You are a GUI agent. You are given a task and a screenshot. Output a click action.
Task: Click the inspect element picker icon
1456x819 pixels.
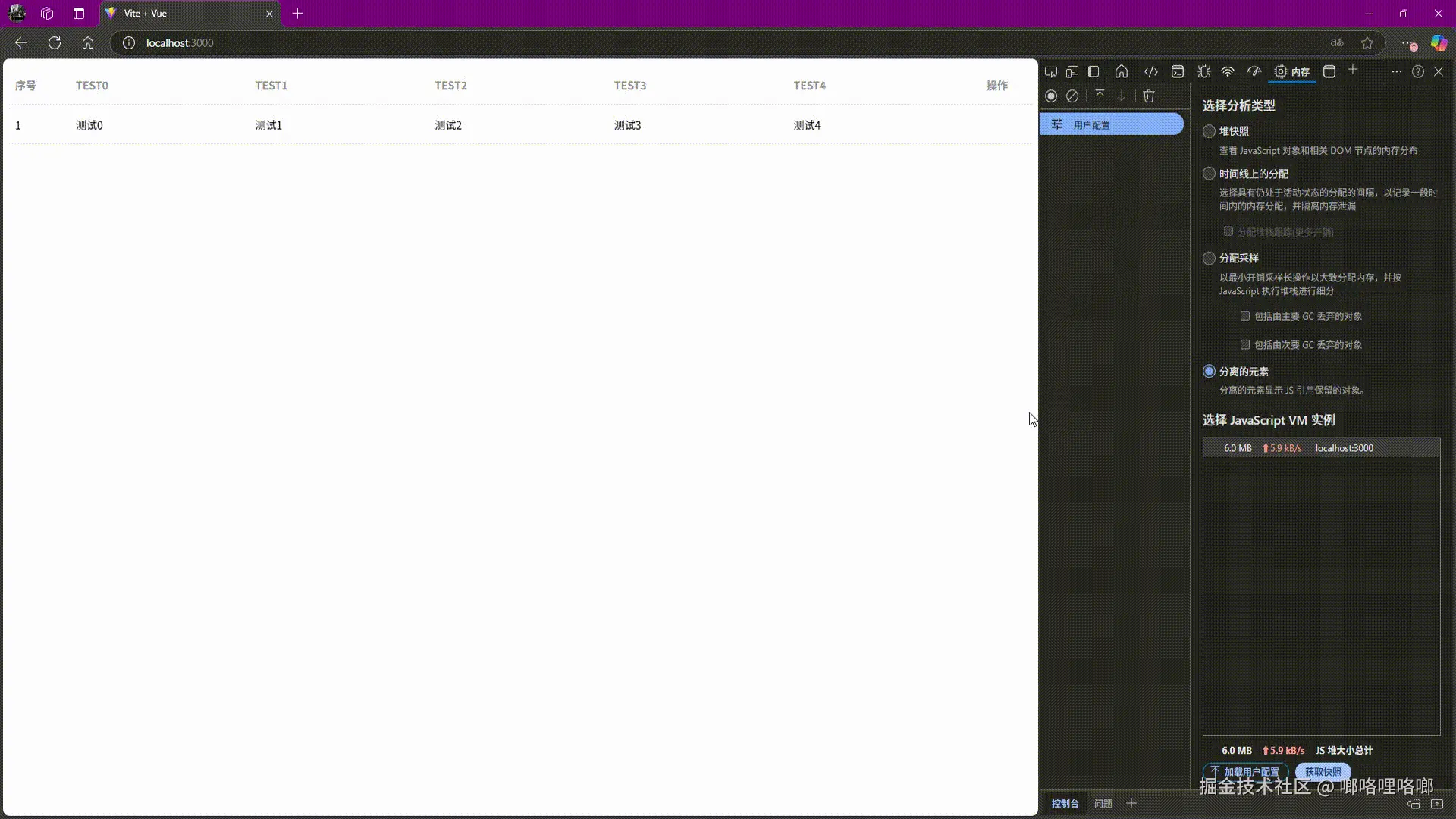[1050, 72]
